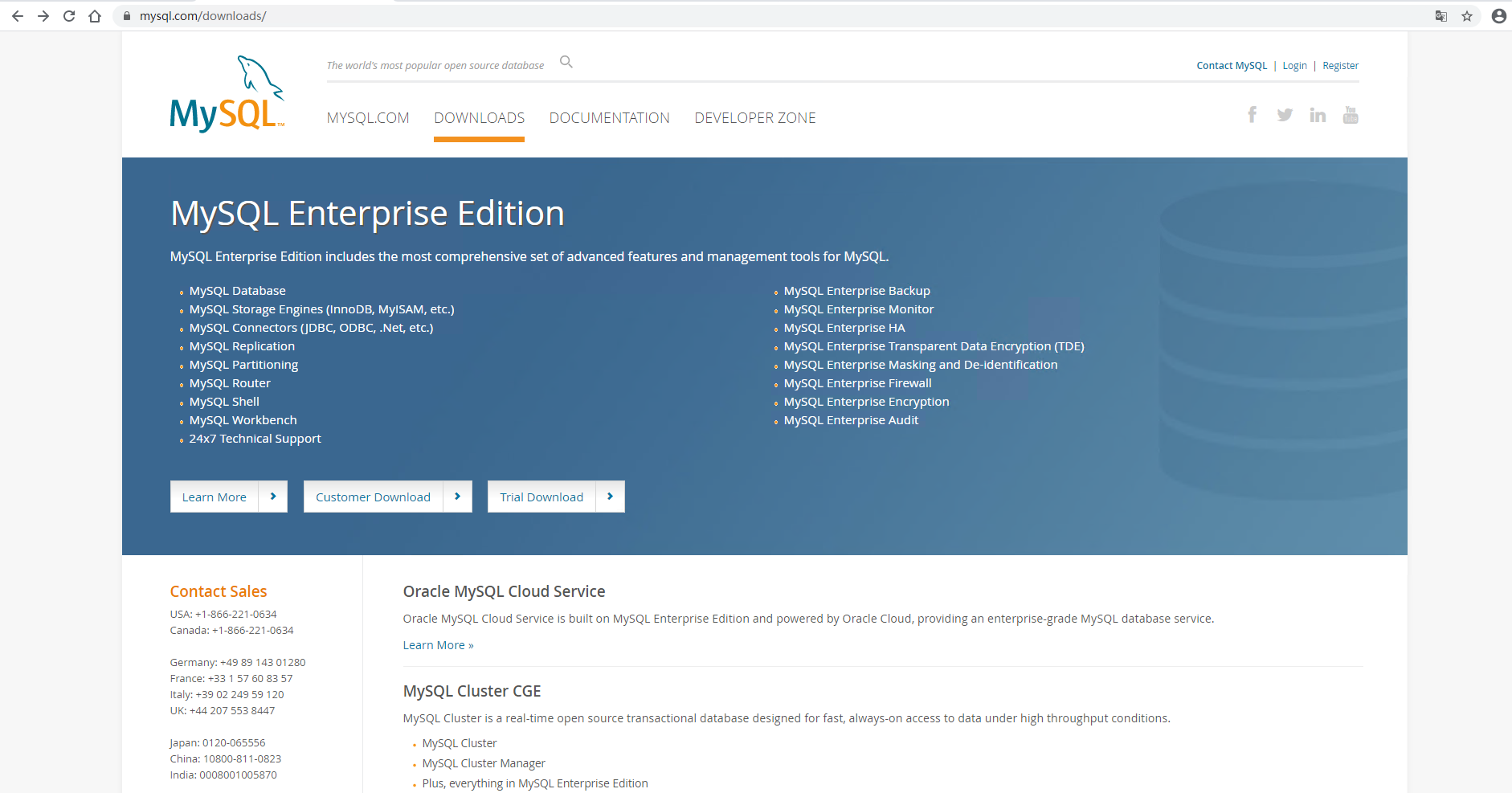The width and height of the screenshot is (1512, 793).
Task: Click the arrow beside Customer Download
Action: tap(457, 497)
